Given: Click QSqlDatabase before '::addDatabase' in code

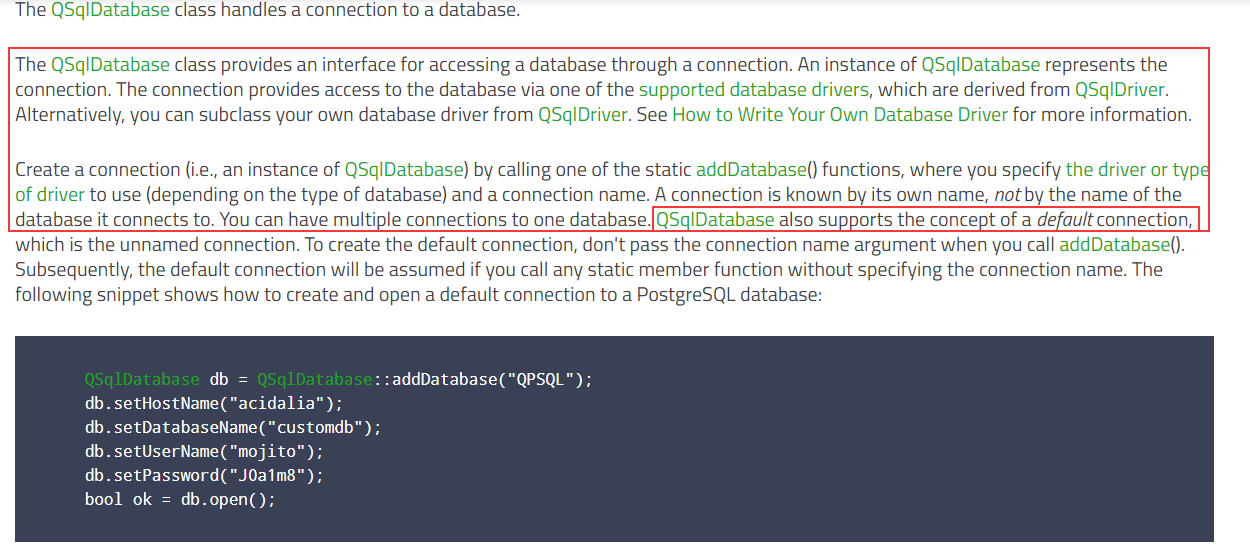Looking at the screenshot, I should coord(314,380).
